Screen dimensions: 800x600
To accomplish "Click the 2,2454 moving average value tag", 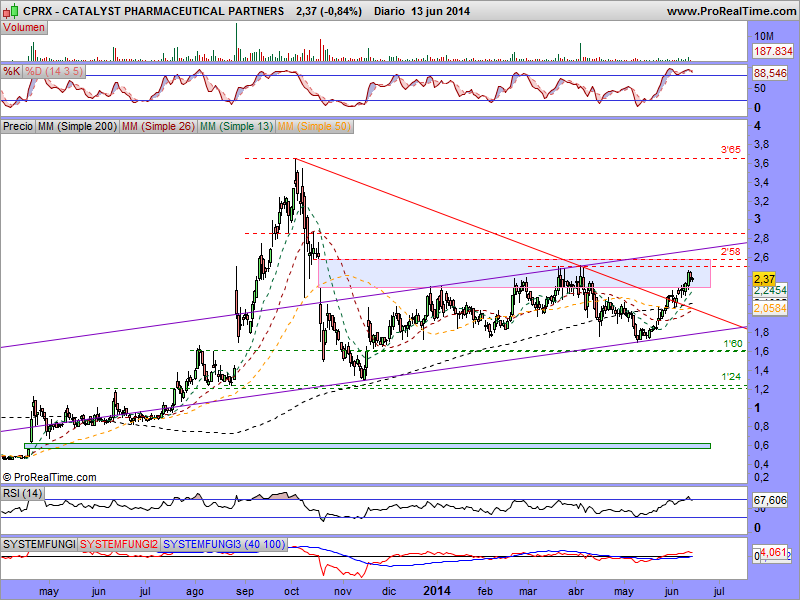I will 770,290.
